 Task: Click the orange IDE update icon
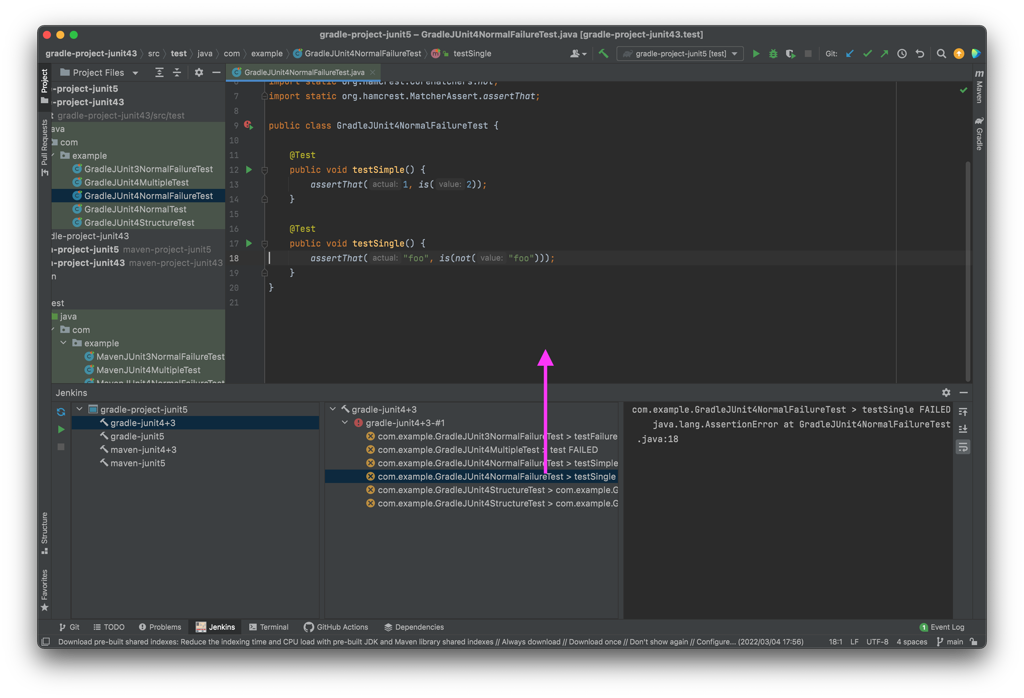959,54
